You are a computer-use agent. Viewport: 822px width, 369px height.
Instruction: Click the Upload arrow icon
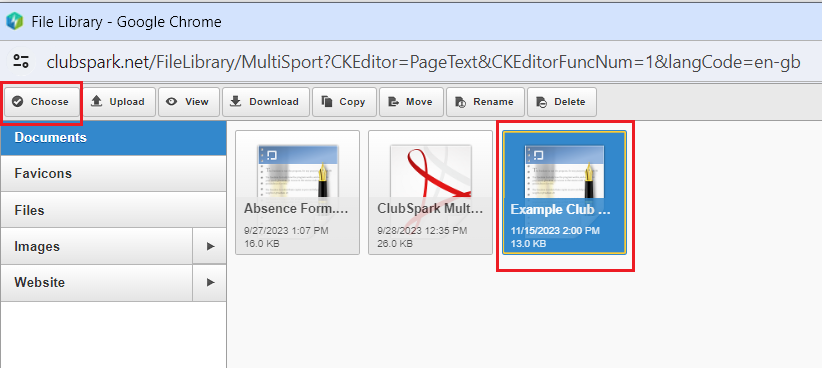pyautogui.click(x=96, y=101)
